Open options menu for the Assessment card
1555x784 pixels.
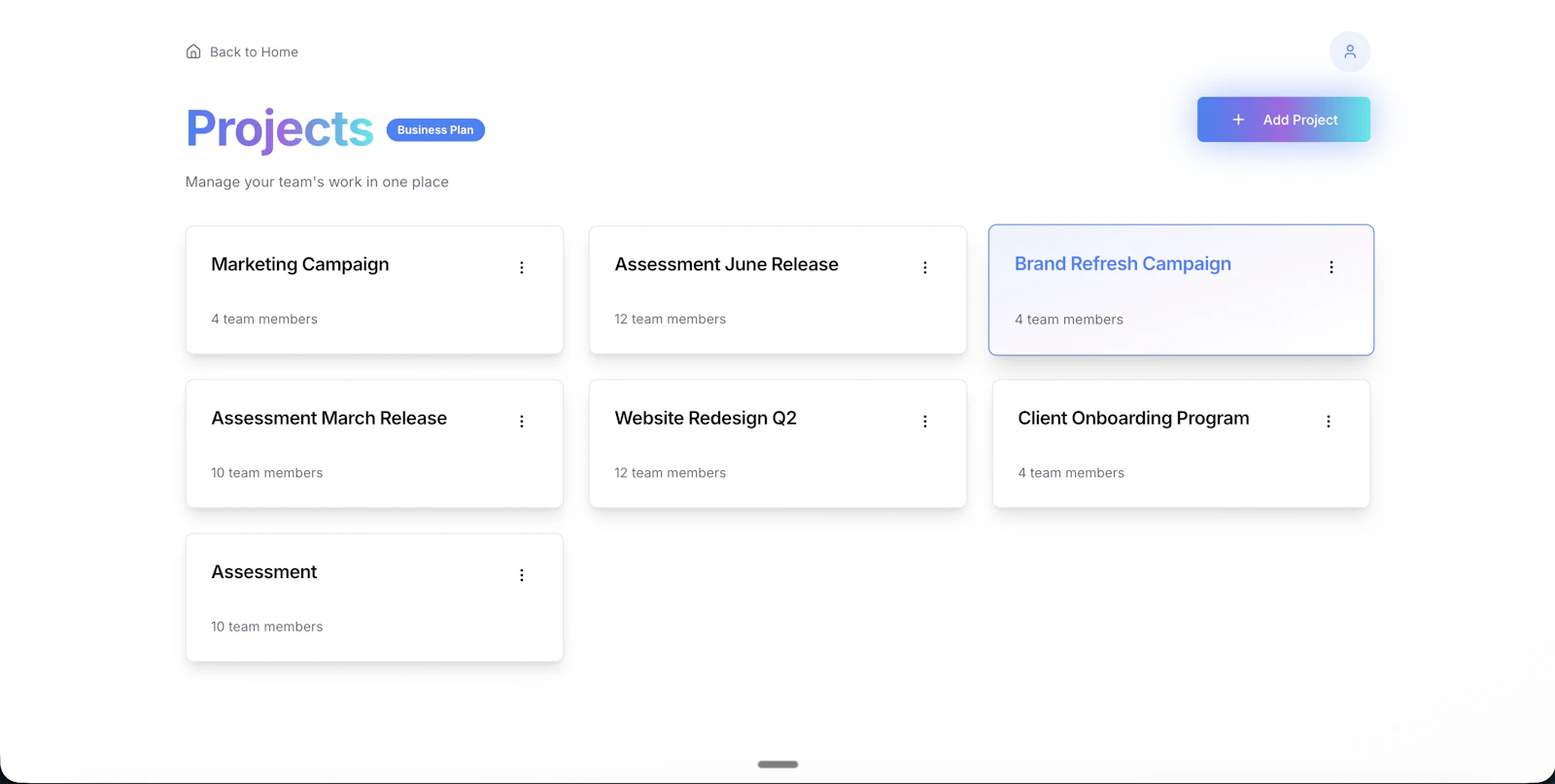[x=522, y=575]
